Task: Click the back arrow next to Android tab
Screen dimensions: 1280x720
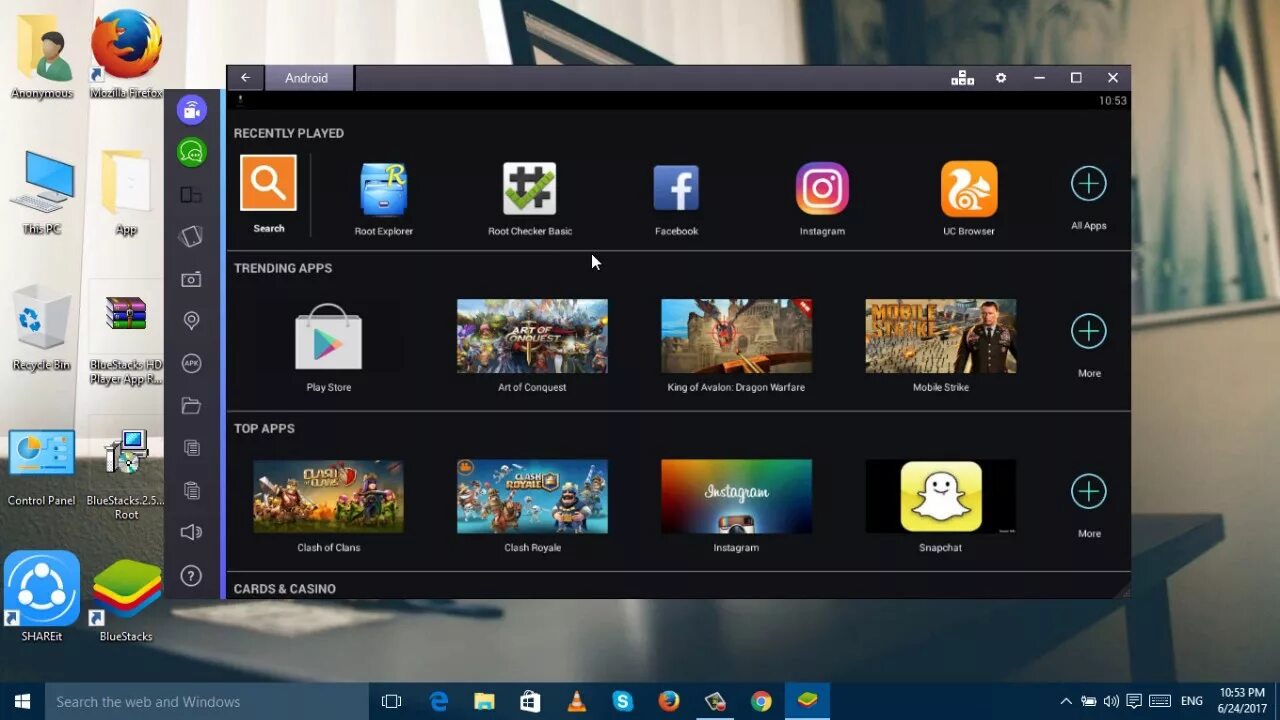Action: (246, 77)
